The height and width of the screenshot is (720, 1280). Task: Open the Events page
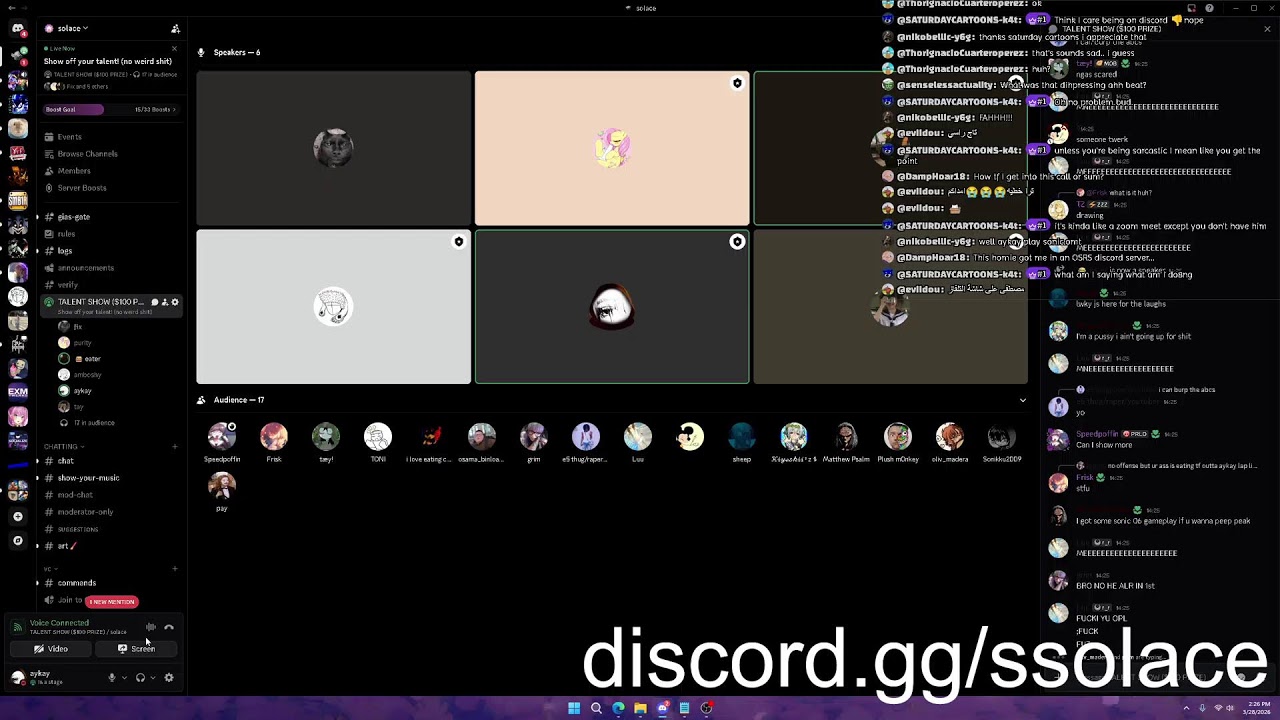(69, 137)
